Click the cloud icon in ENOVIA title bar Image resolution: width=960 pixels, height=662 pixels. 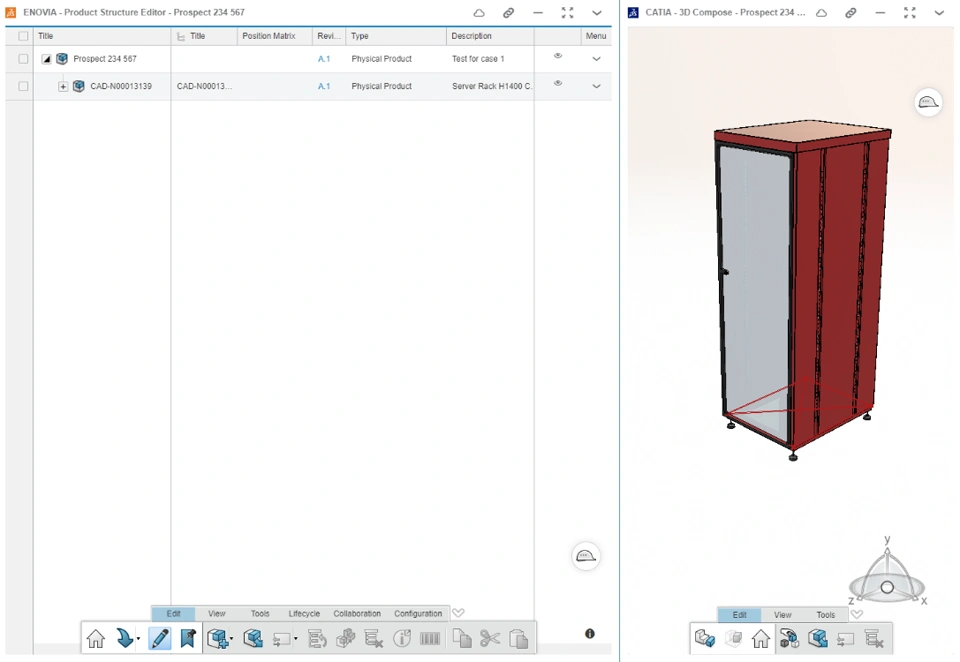479,13
